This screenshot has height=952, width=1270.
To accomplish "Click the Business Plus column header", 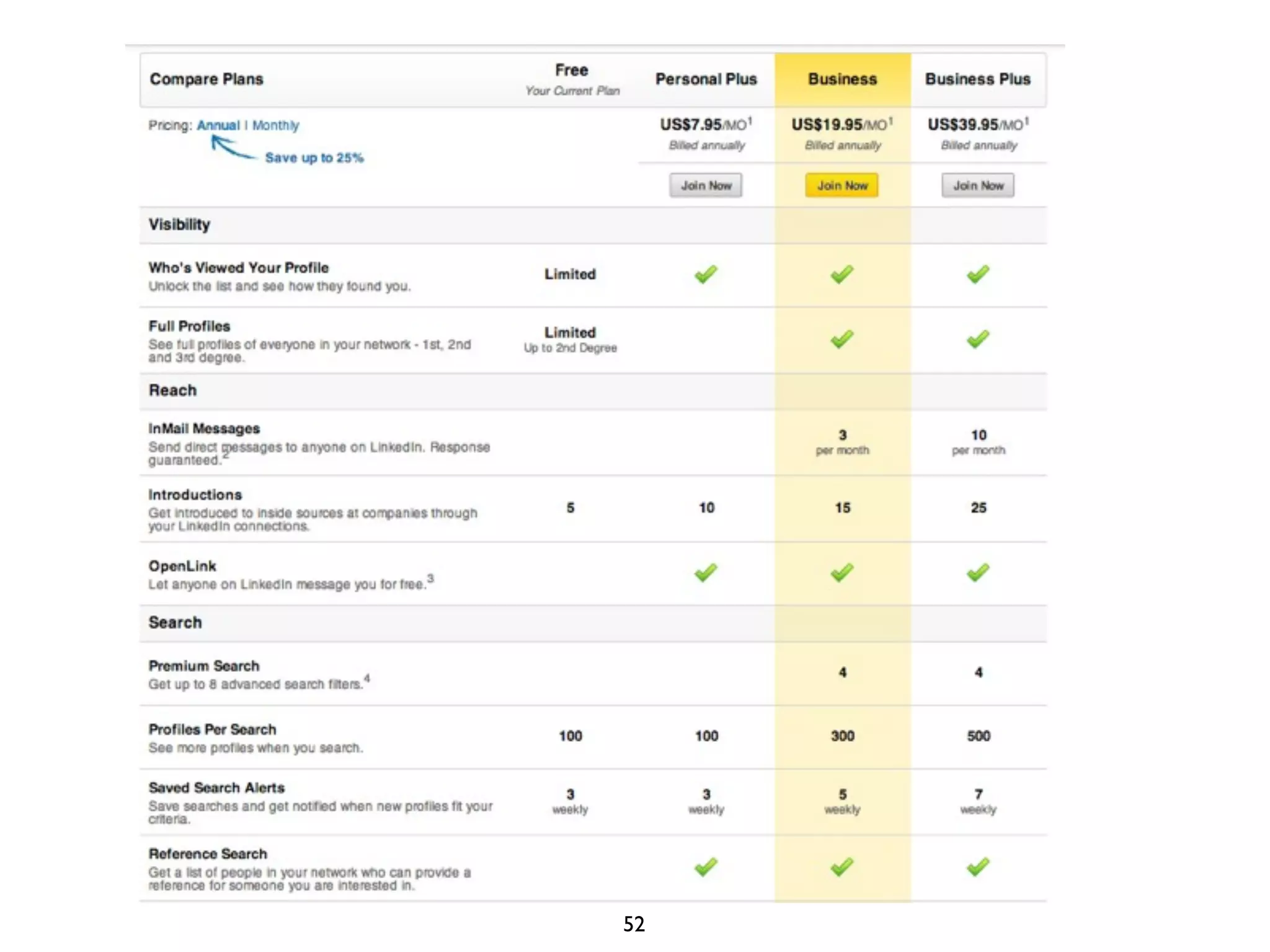I will (x=978, y=79).
